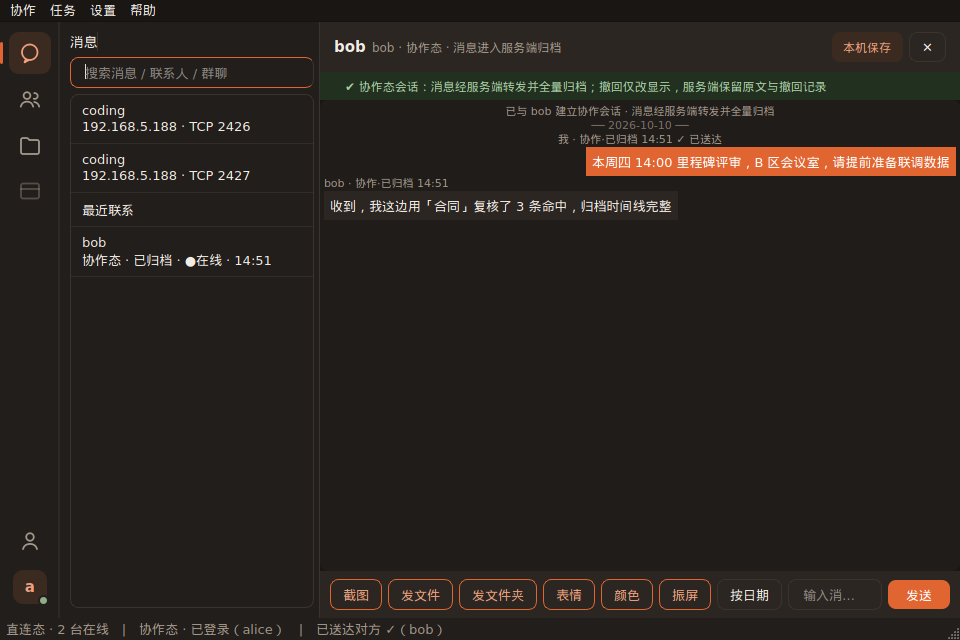Image resolution: width=960 pixels, height=640 pixels.
Task: Open bob conversation in recent contacts
Action: tap(192, 252)
